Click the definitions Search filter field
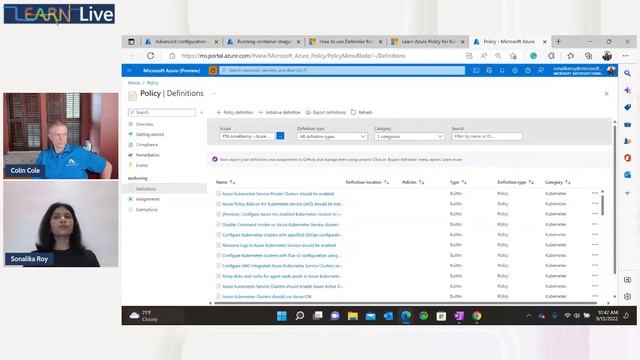This screenshot has width=640, height=360. (x=487, y=136)
